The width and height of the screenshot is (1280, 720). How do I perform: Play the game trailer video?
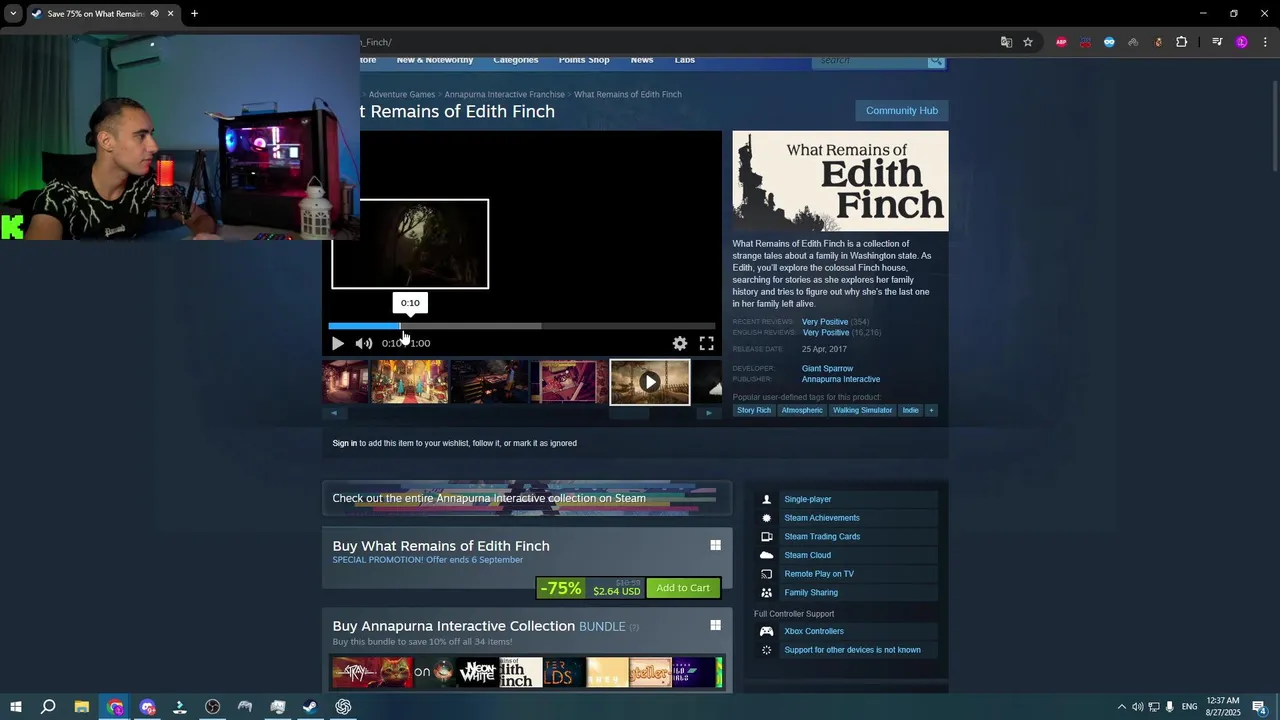click(338, 343)
